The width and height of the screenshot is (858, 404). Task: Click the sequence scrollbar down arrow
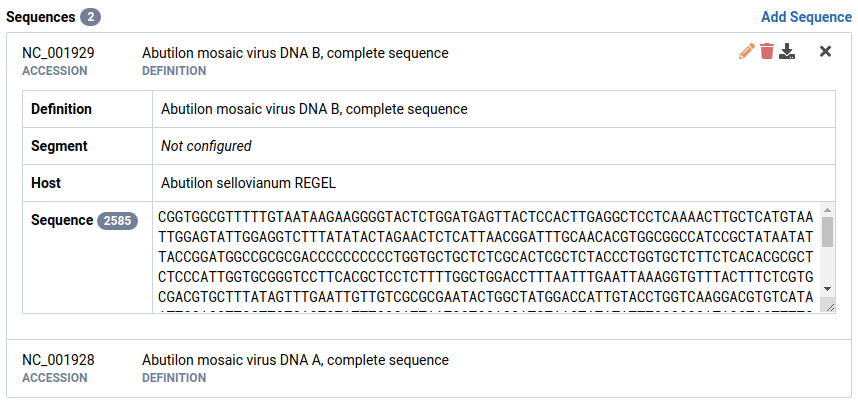point(827,288)
